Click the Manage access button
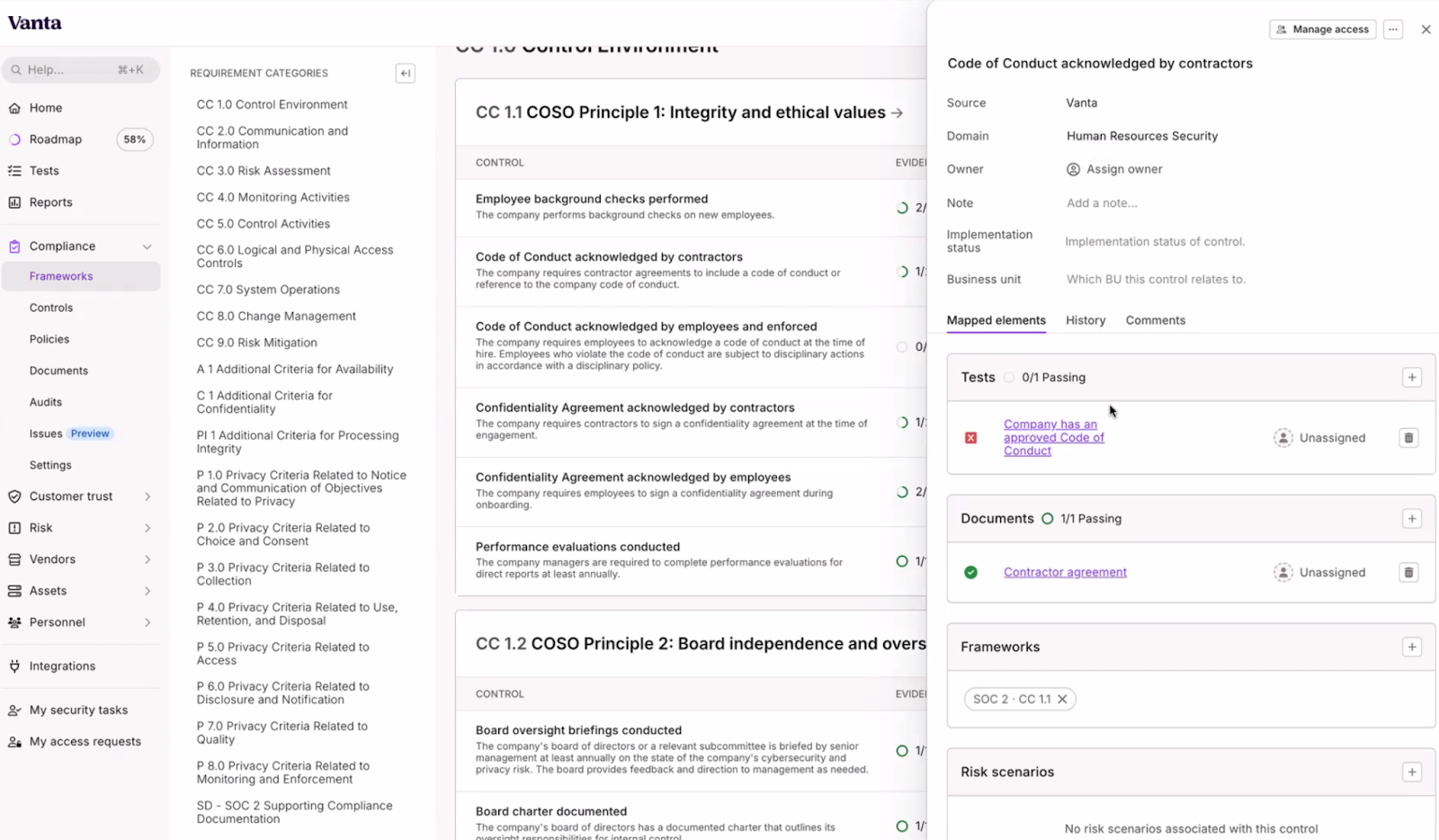1439x840 pixels. coord(1322,30)
